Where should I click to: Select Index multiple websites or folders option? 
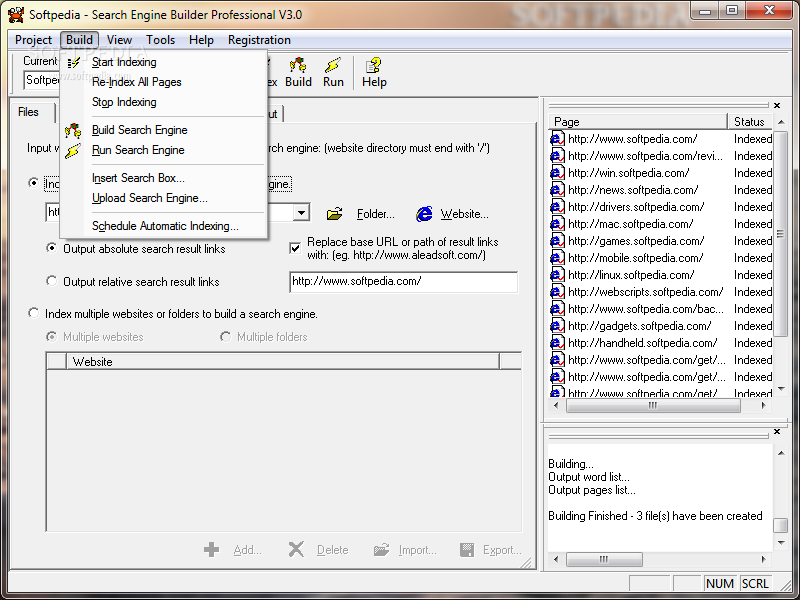coord(34,313)
